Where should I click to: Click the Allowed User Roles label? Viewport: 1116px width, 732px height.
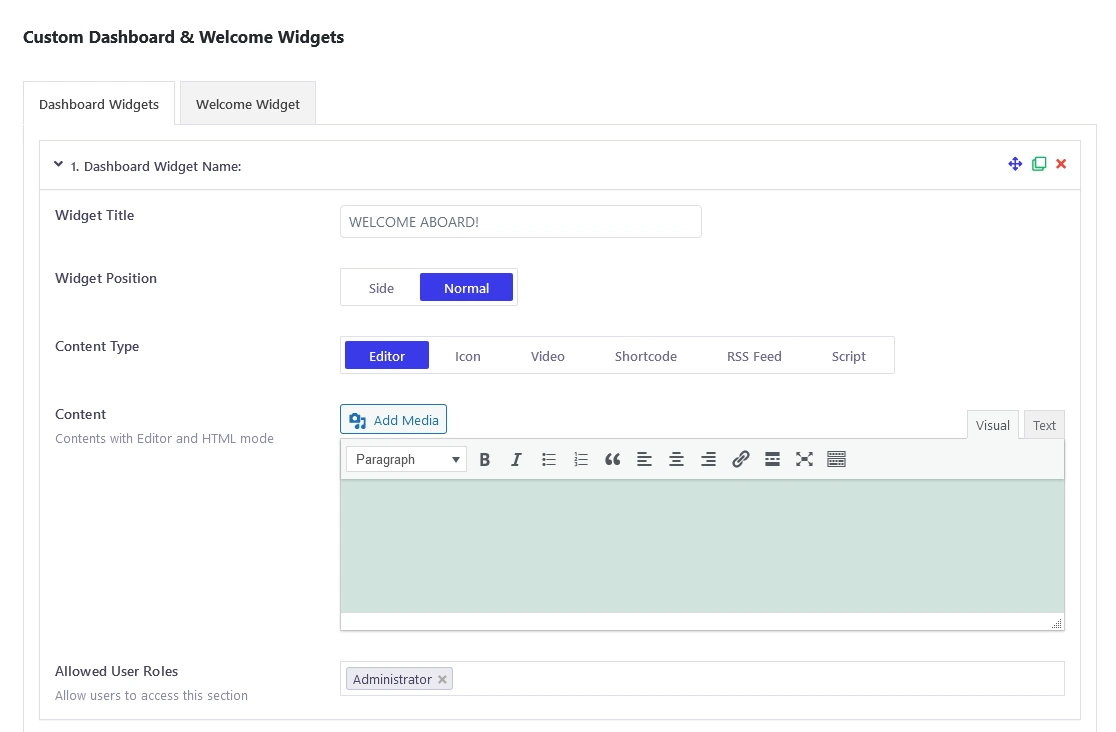117,671
